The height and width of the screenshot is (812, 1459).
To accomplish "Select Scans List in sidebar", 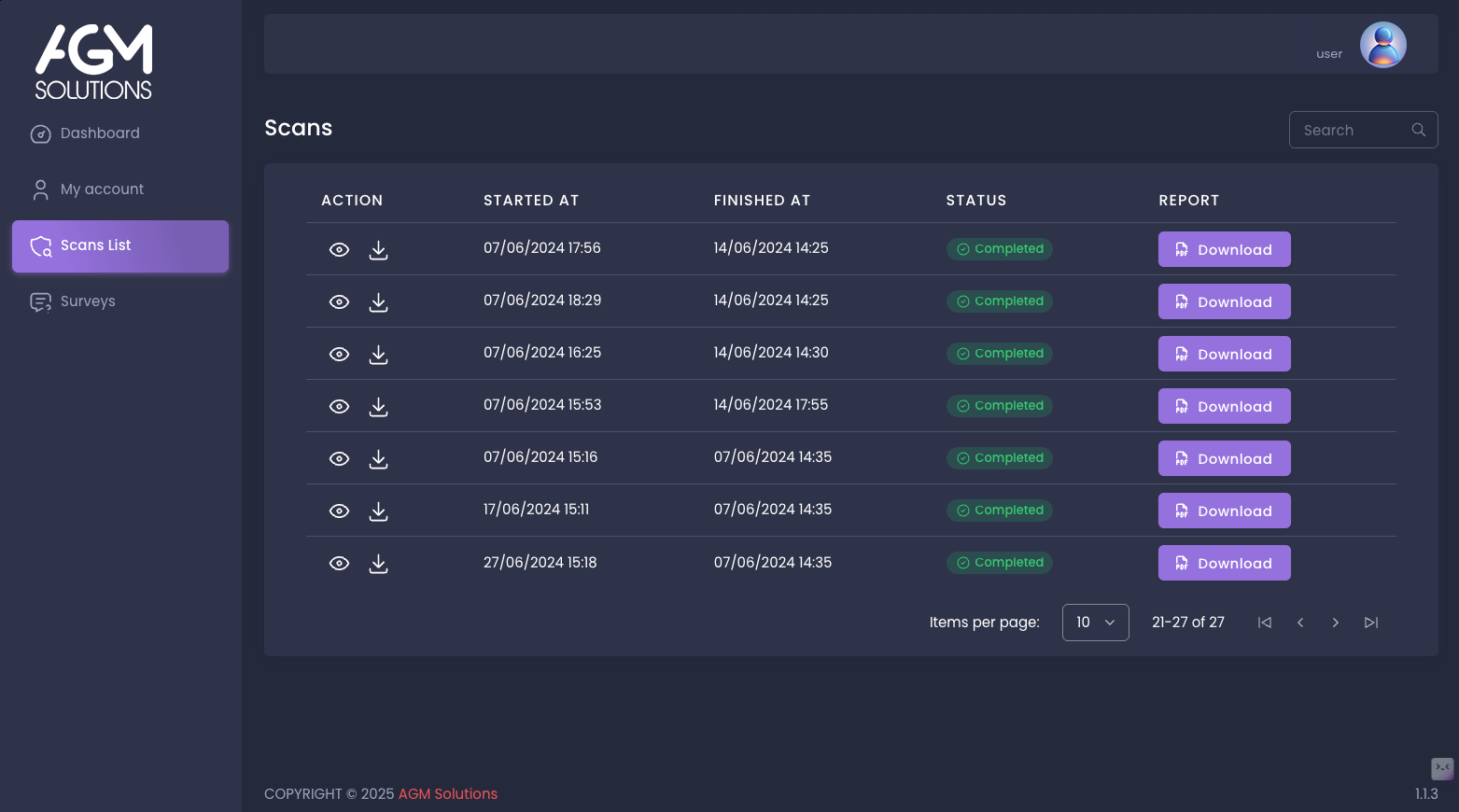I will click(x=120, y=246).
